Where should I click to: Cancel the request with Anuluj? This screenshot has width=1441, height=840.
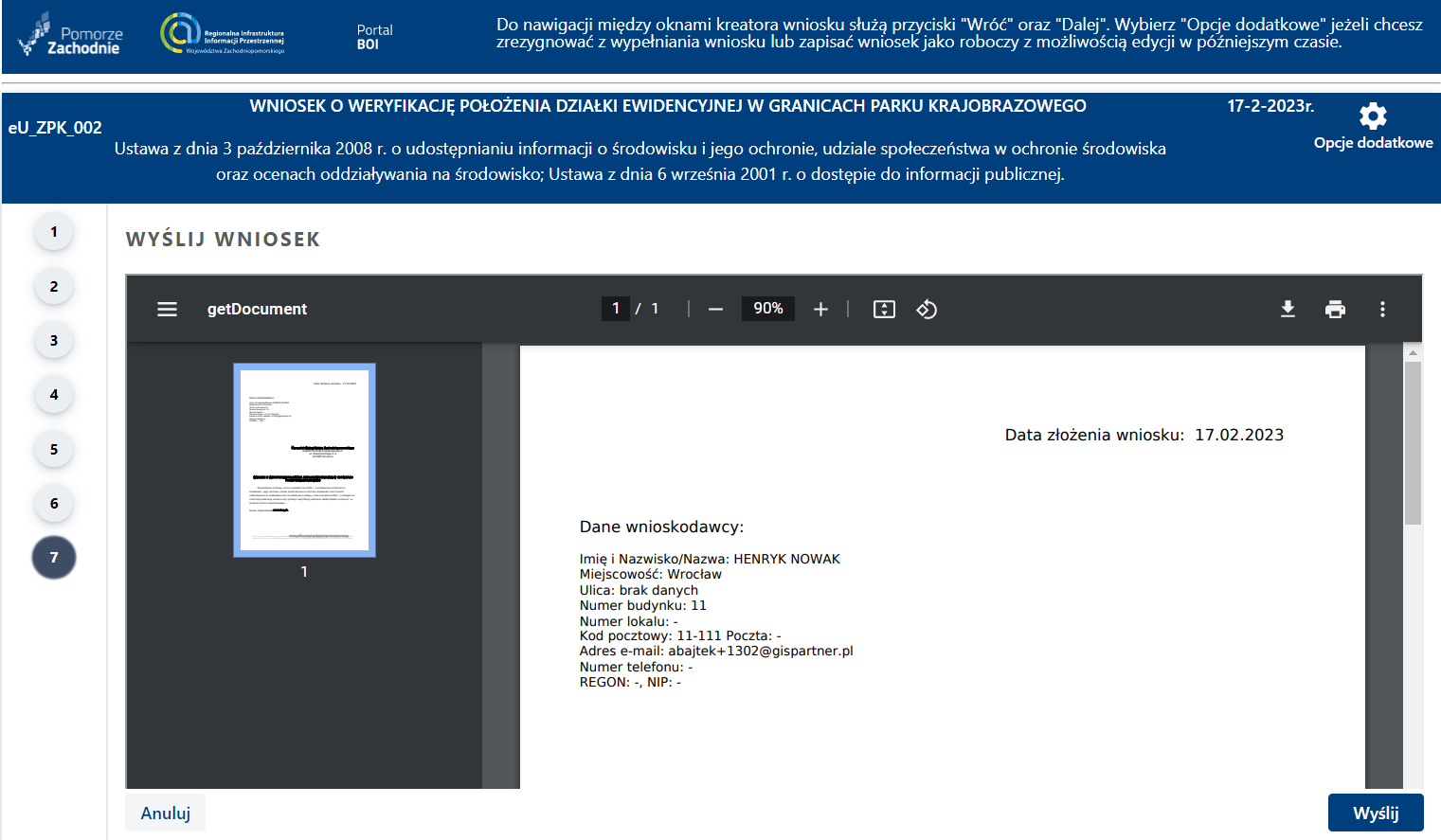point(166,813)
